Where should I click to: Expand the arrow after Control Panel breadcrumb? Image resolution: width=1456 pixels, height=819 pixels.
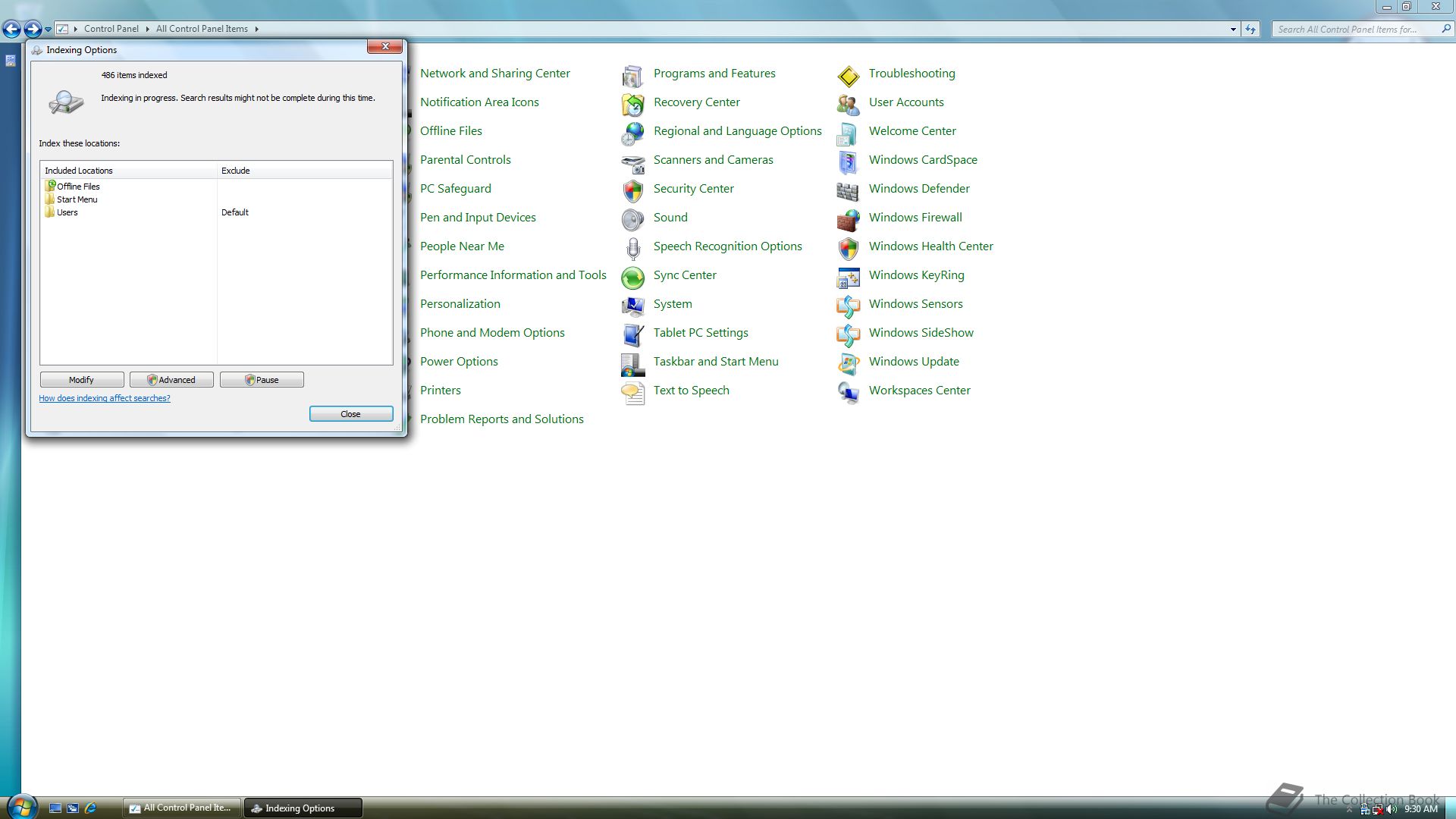coord(147,29)
